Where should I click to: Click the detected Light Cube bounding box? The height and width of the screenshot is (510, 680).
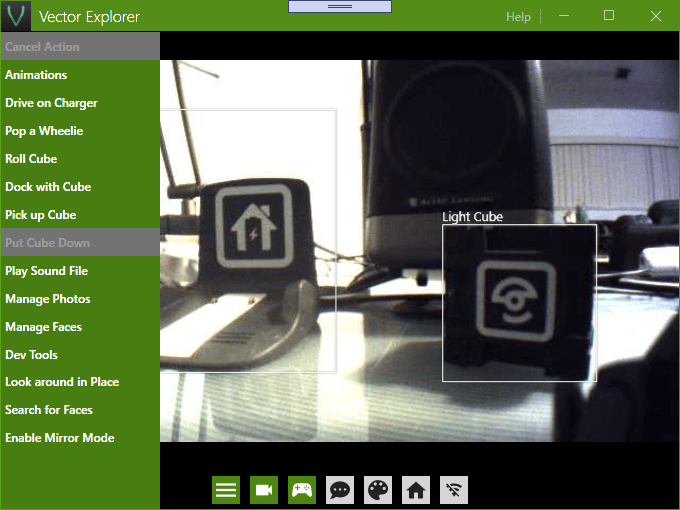coord(519,303)
